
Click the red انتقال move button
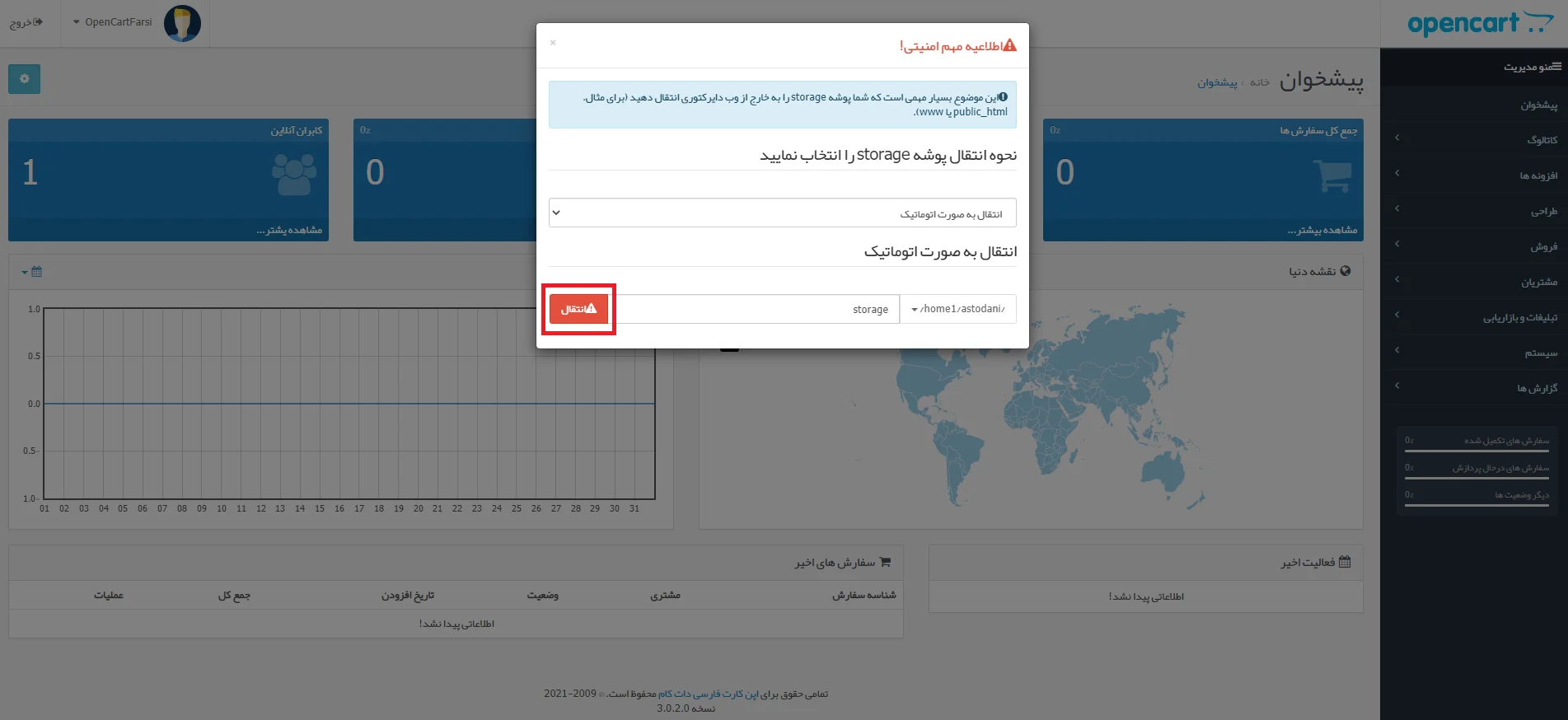(578, 309)
